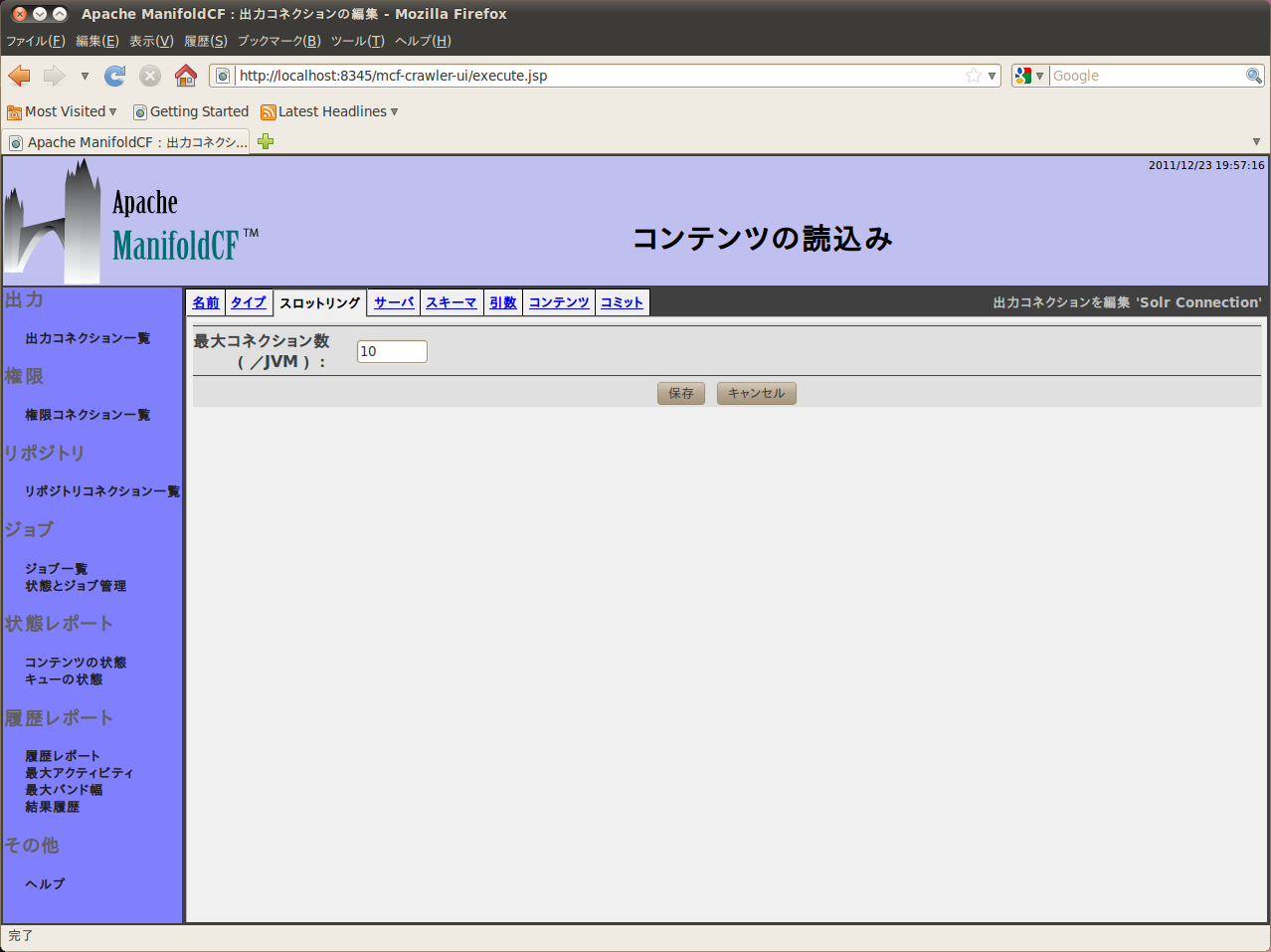This screenshot has height=952, width=1271.
Task: Click the Reload page icon
Action: (x=115, y=76)
